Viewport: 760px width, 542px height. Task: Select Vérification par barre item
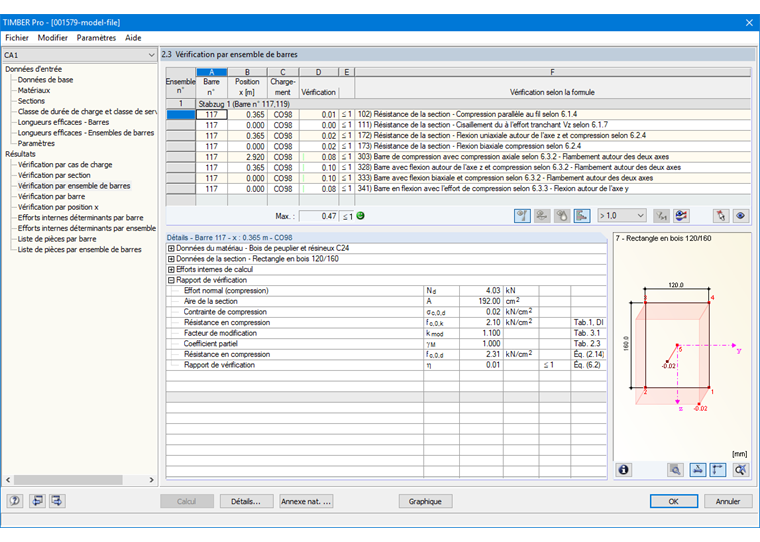click(51, 197)
